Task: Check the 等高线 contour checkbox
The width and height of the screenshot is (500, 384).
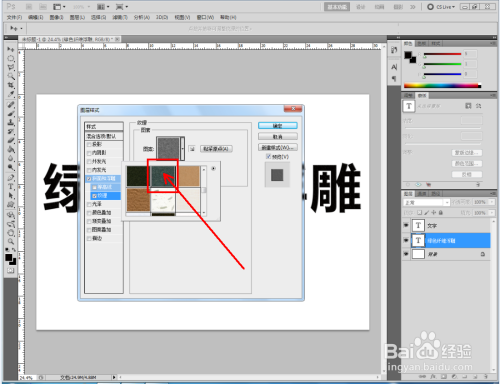Action: (x=95, y=187)
